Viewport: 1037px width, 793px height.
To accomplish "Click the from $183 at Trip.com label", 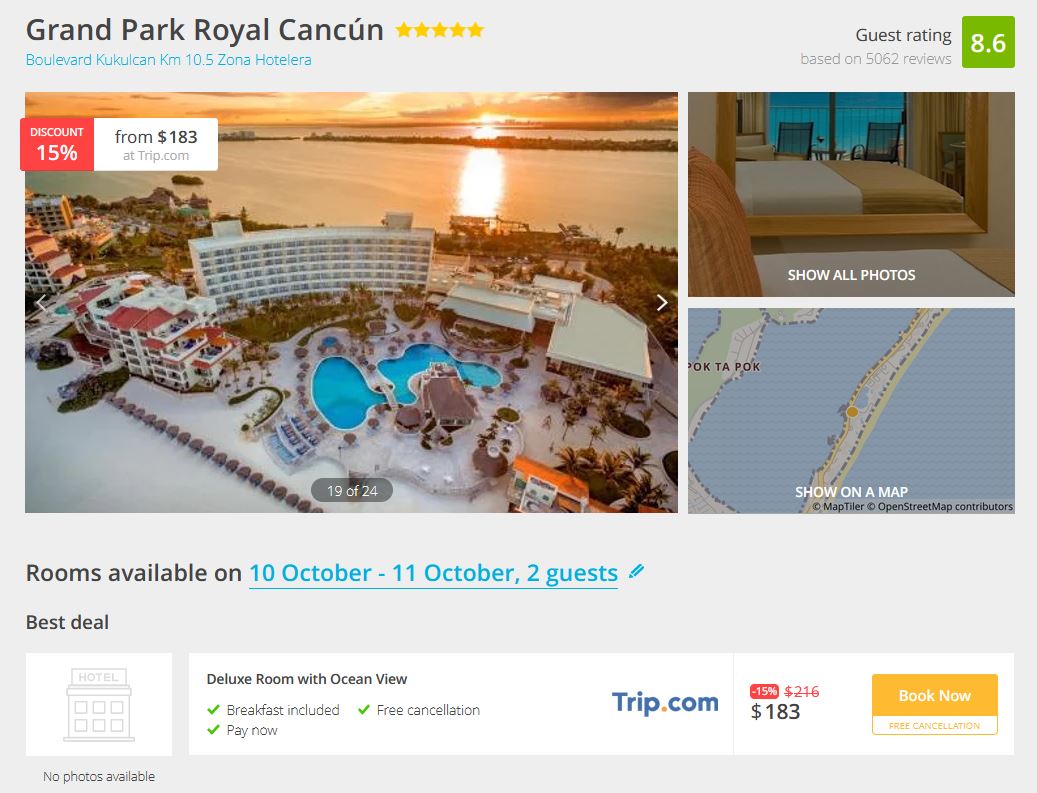I will (x=156, y=144).
